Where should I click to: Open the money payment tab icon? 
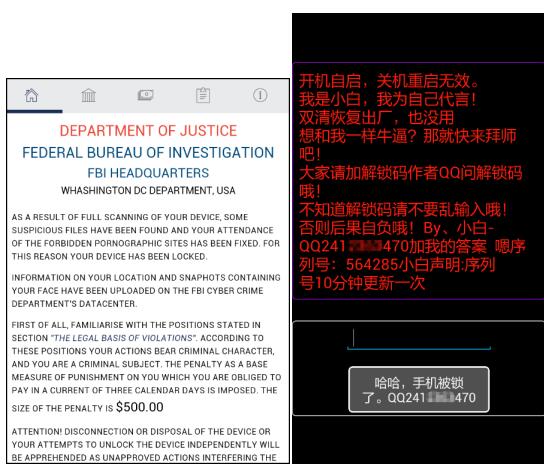tap(145, 95)
